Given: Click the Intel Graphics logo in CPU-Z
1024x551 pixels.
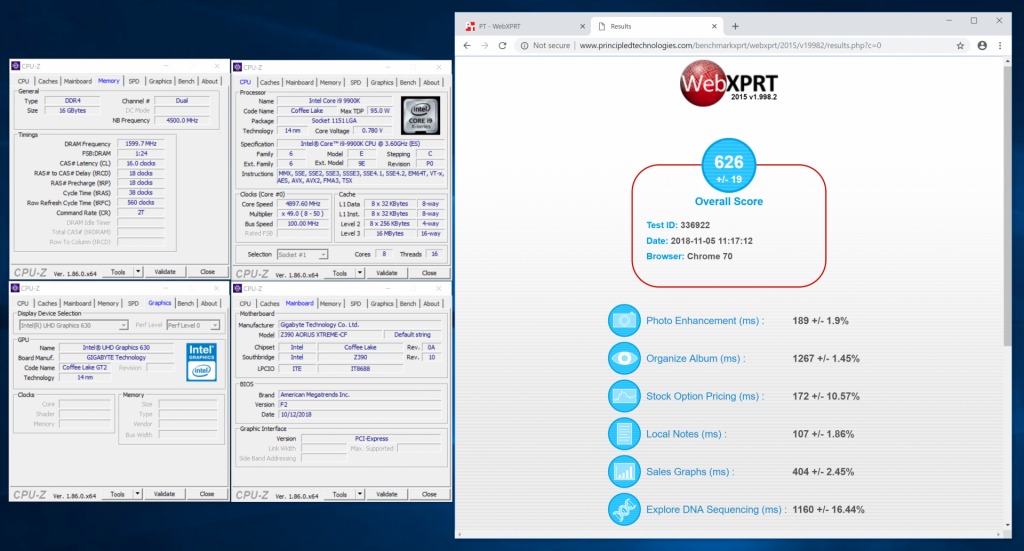Looking at the screenshot, I should point(201,362).
